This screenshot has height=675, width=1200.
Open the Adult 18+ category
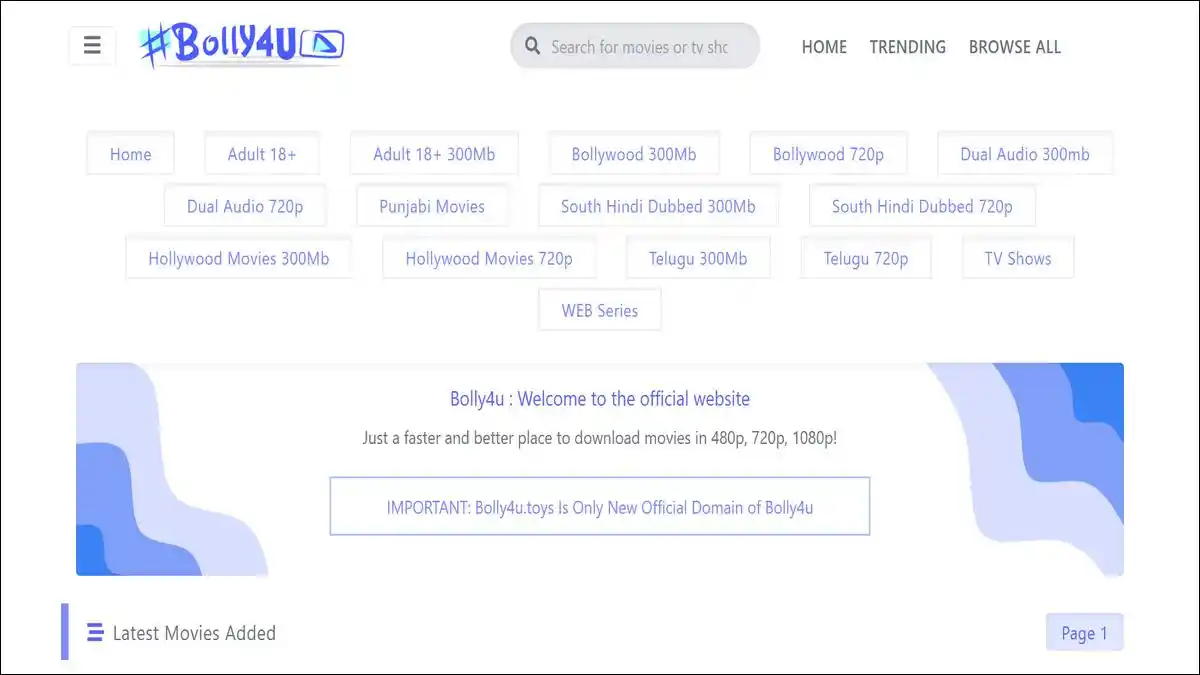pos(262,154)
